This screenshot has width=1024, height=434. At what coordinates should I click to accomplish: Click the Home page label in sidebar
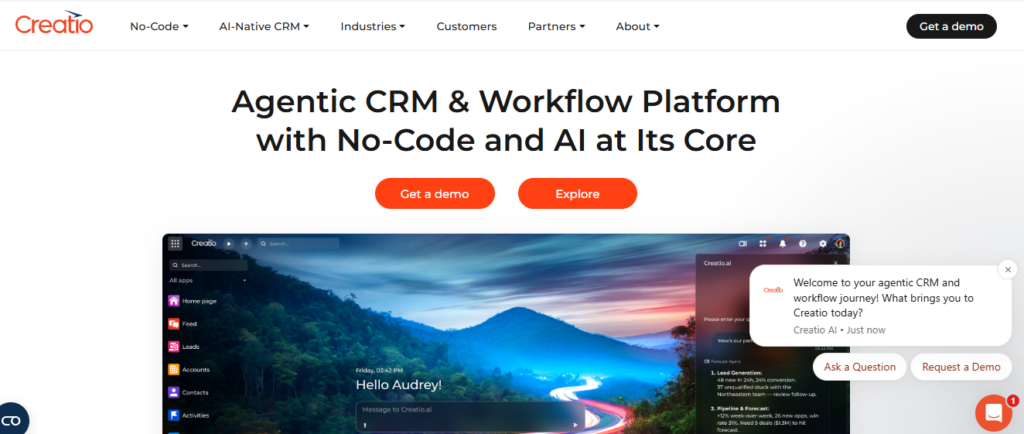pos(199,302)
